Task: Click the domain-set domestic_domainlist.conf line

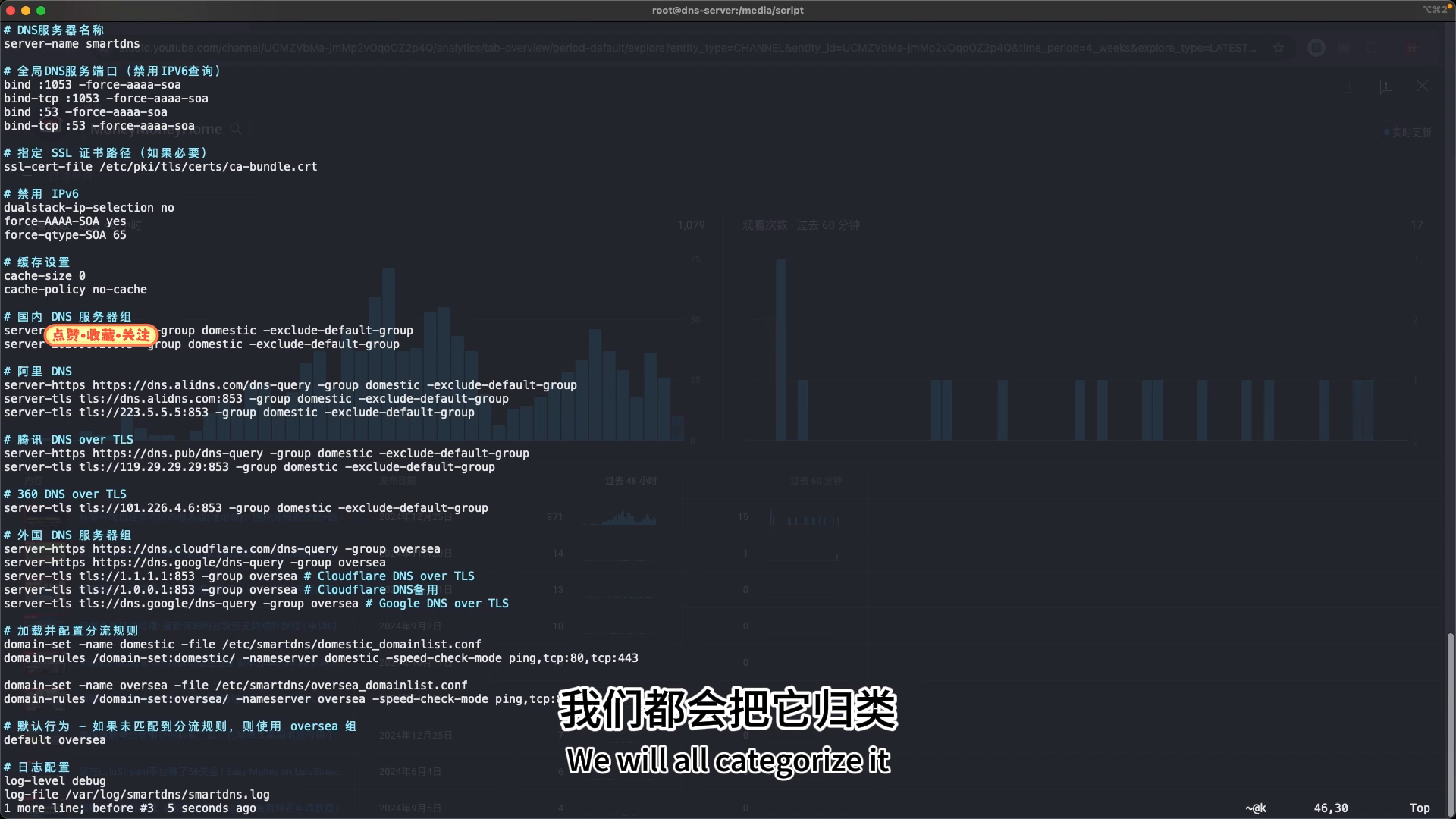Action: [x=243, y=645]
